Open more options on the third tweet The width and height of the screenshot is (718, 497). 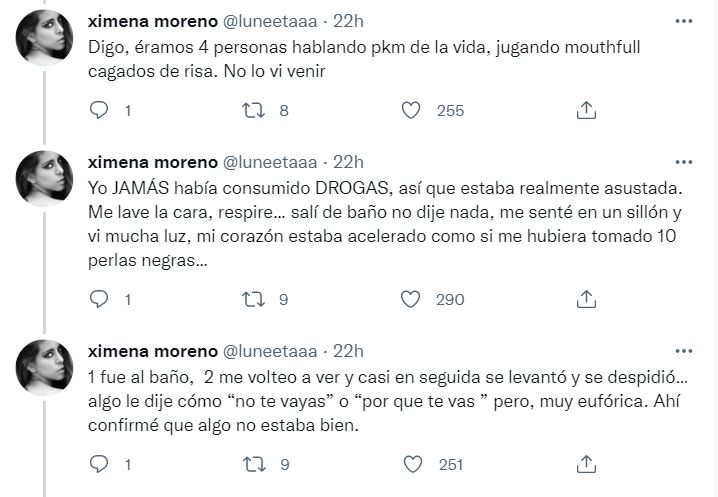pos(683,350)
